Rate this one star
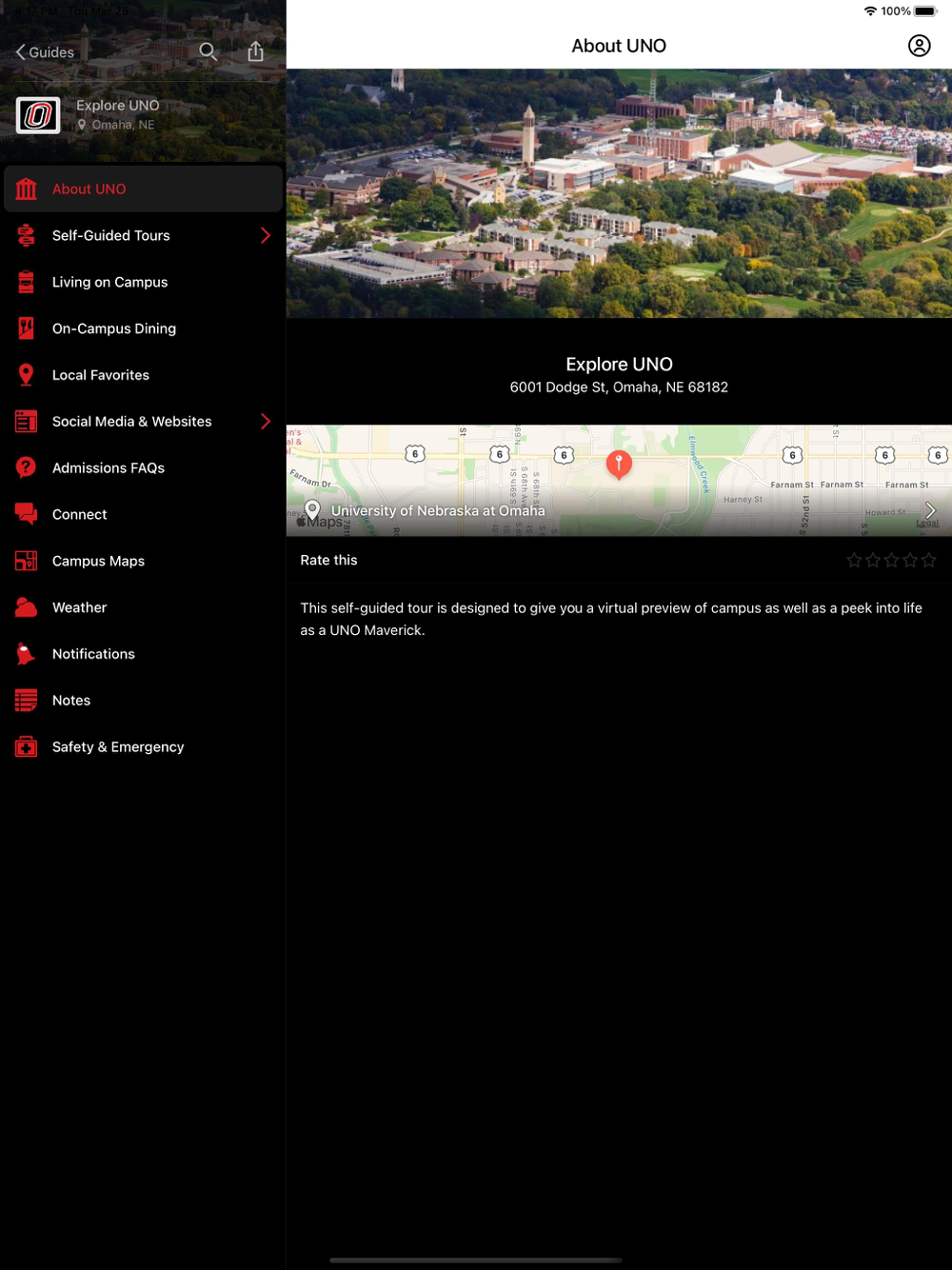The image size is (952, 1270). 854,560
